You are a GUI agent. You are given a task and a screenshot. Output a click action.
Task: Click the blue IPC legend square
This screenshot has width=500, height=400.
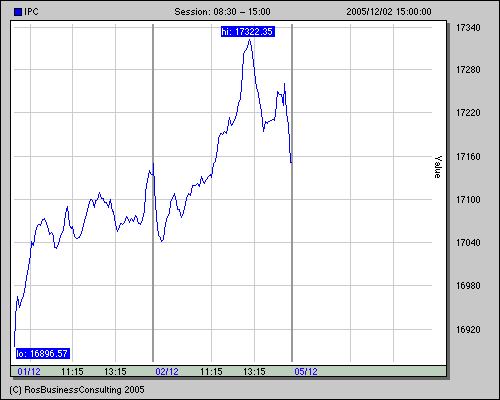point(18,12)
